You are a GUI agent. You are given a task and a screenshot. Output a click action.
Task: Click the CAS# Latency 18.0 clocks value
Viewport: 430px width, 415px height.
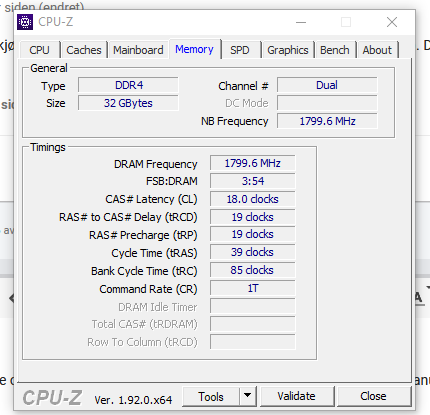253,199
